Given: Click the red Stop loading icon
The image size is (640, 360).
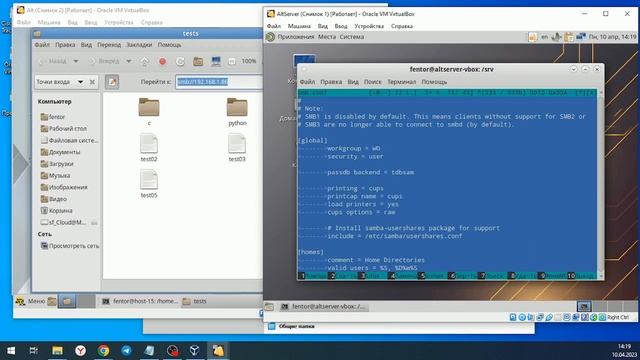Looking at the screenshot, I should tap(162, 61).
